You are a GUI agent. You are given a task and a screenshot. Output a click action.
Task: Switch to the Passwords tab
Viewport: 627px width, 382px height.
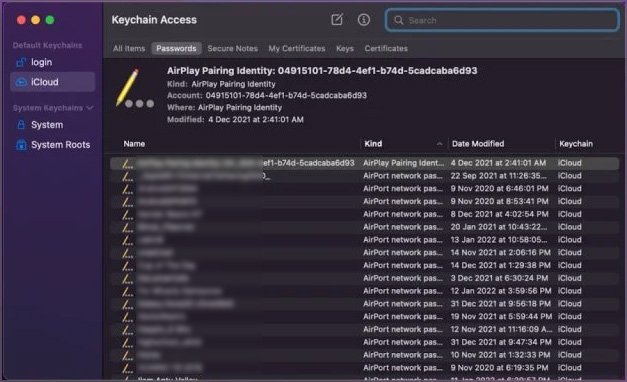point(176,48)
